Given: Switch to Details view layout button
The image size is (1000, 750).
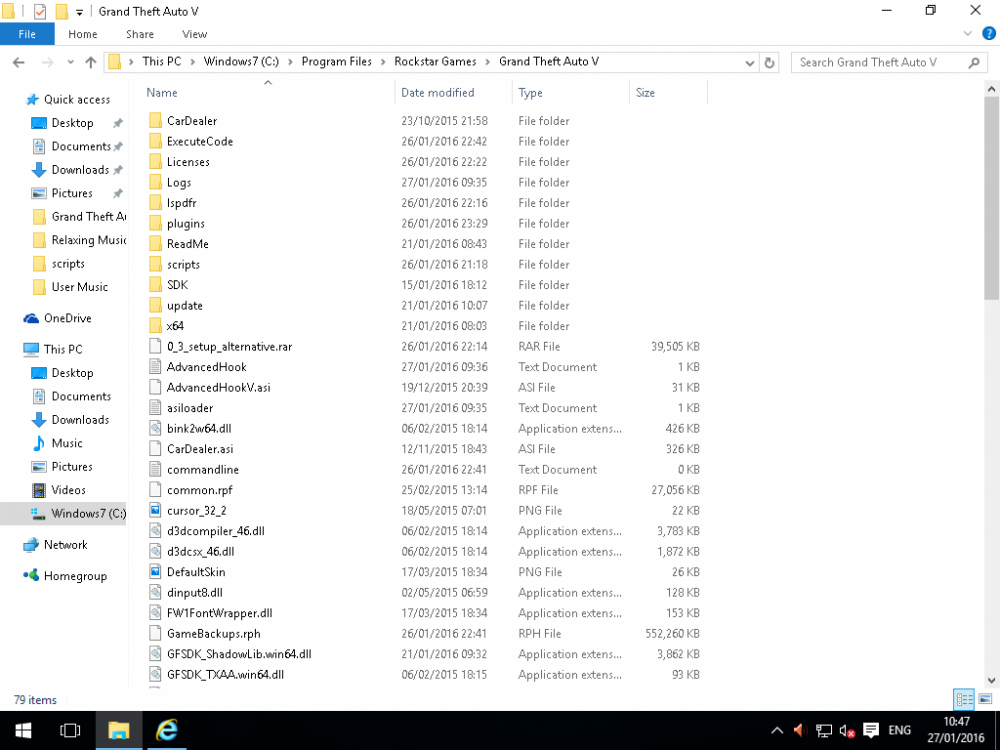Looking at the screenshot, I should [964, 699].
